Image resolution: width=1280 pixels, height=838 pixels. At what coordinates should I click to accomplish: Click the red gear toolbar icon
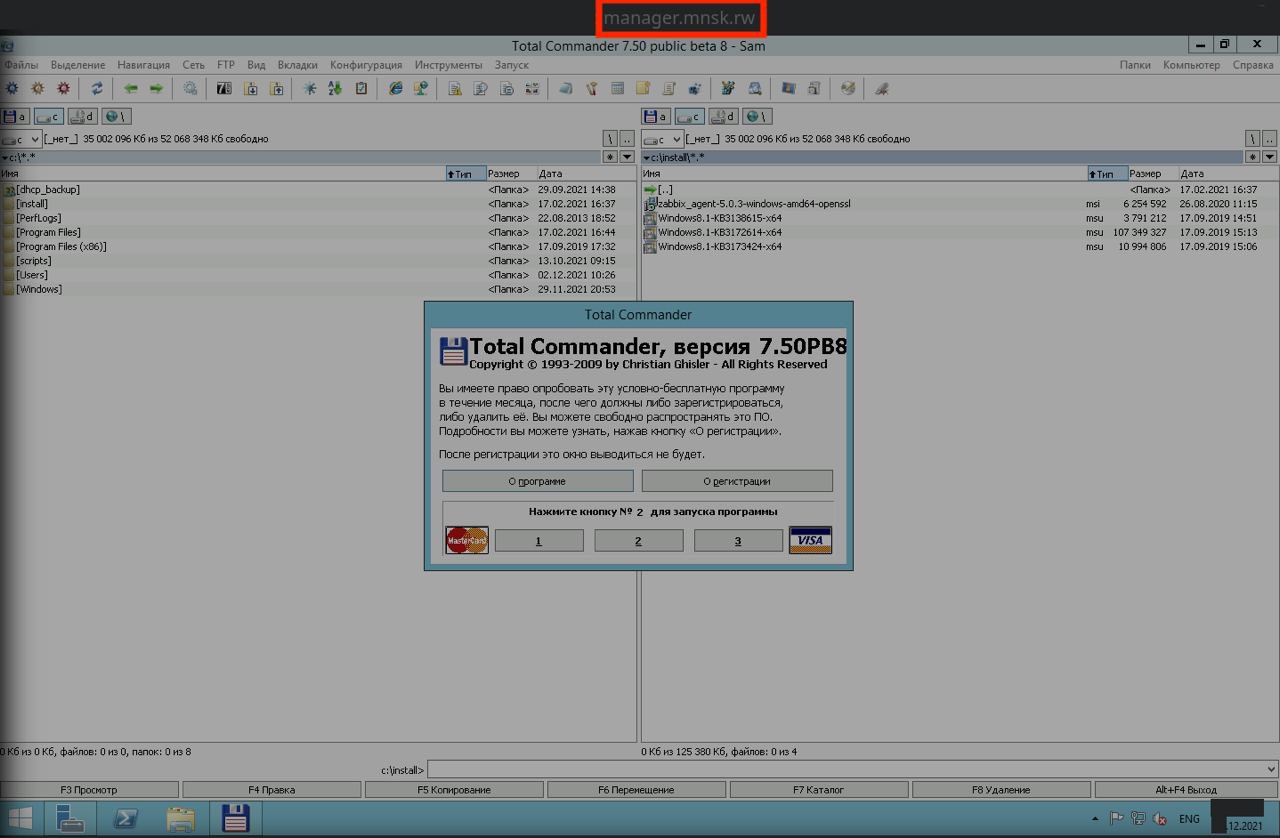point(64,88)
